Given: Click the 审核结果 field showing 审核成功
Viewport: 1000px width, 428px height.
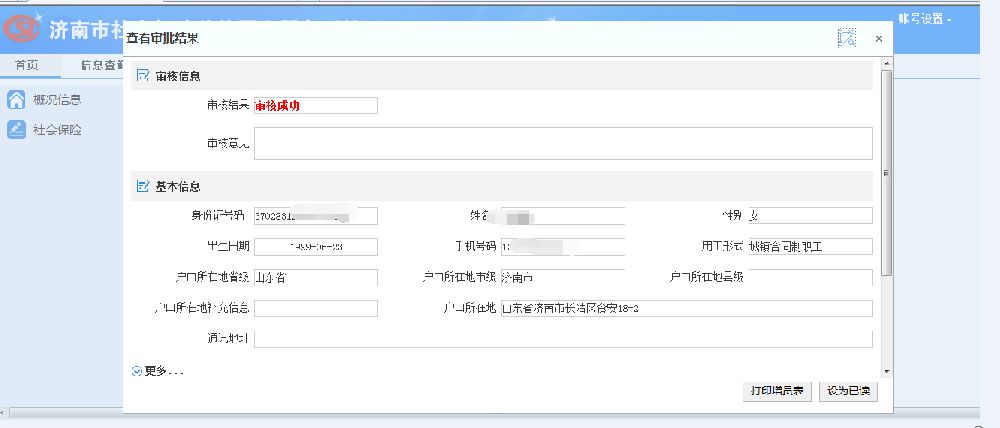Looking at the screenshot, I should click(x=316, y=106).
